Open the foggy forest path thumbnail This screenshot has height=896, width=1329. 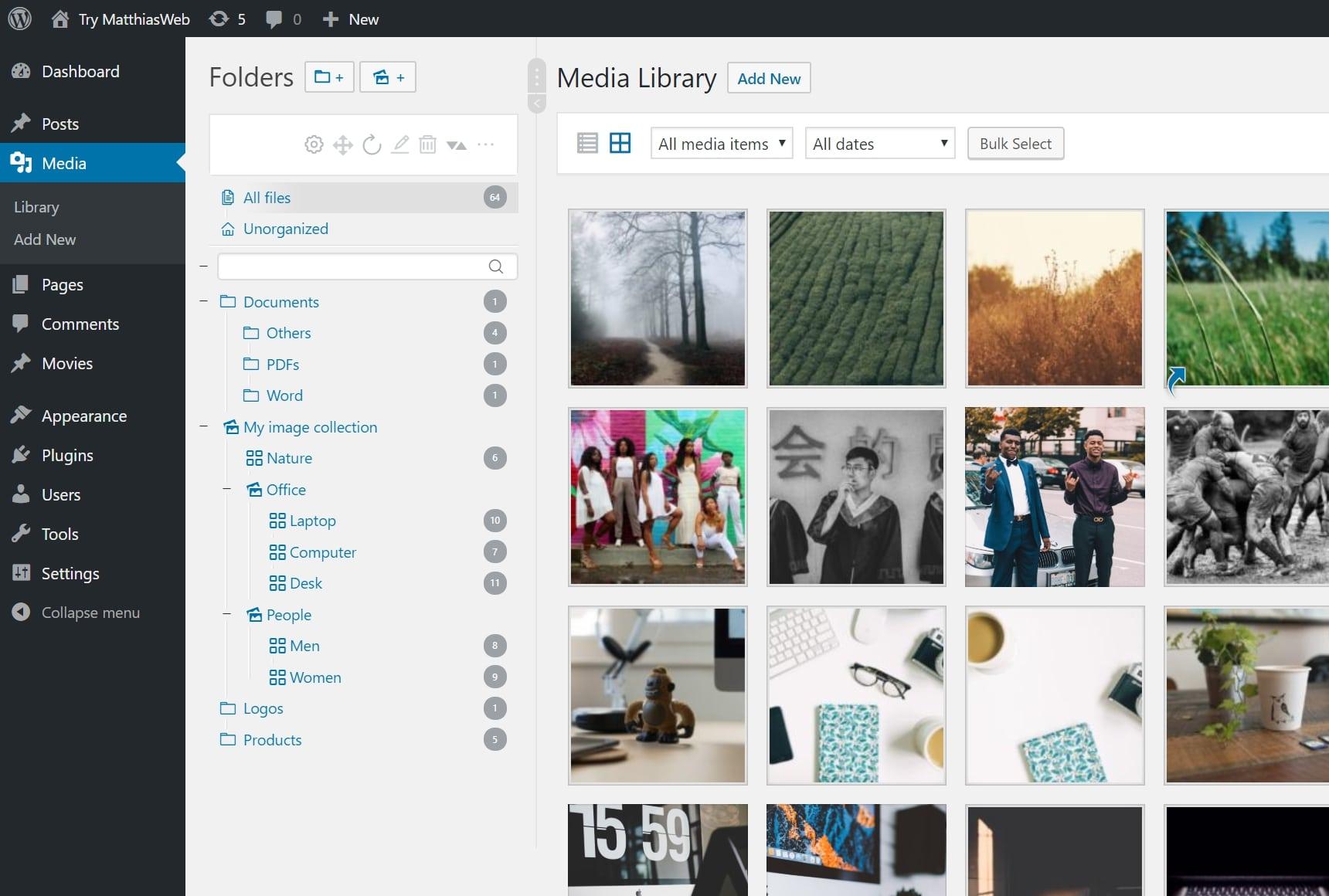click(x=657, y=299)
